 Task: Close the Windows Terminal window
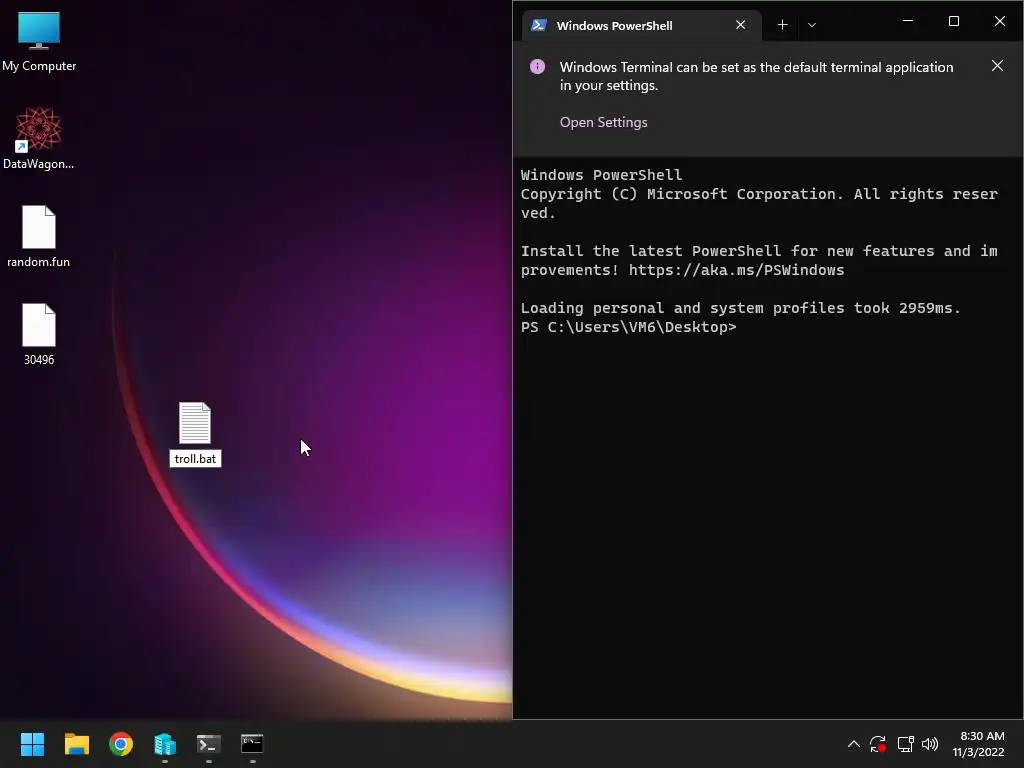[x=1000, y=22]
